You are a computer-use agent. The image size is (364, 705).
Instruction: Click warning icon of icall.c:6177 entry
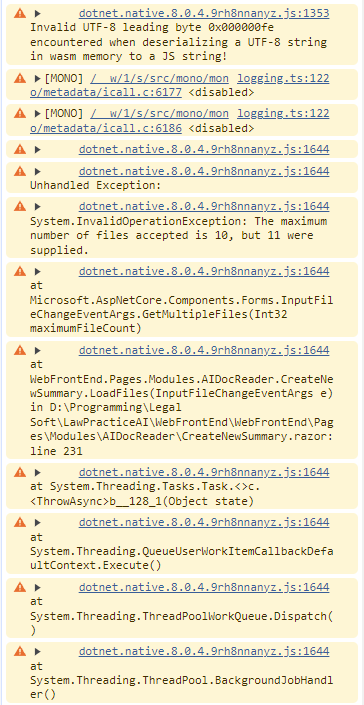click(x=20, y=79)
